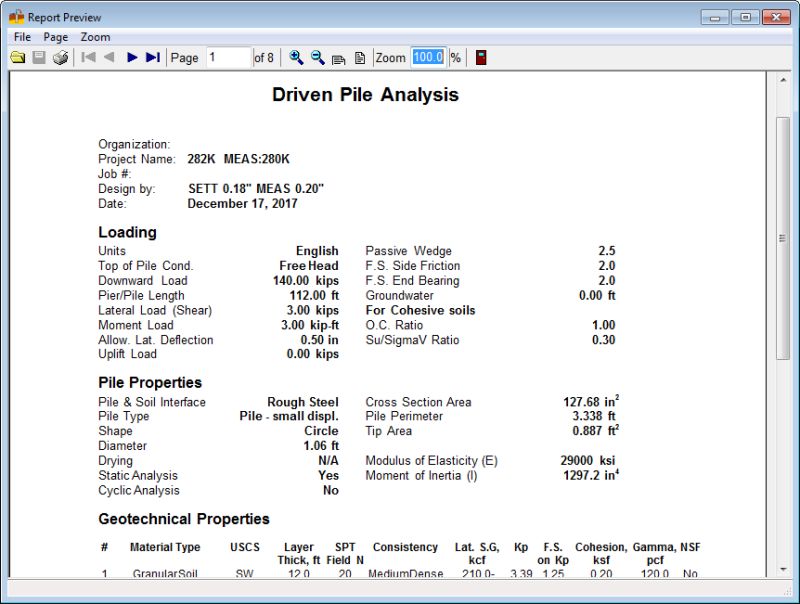800x604 pixels.
Task: Zoom out using the magnifier minus icon
Action: [313, 57]
